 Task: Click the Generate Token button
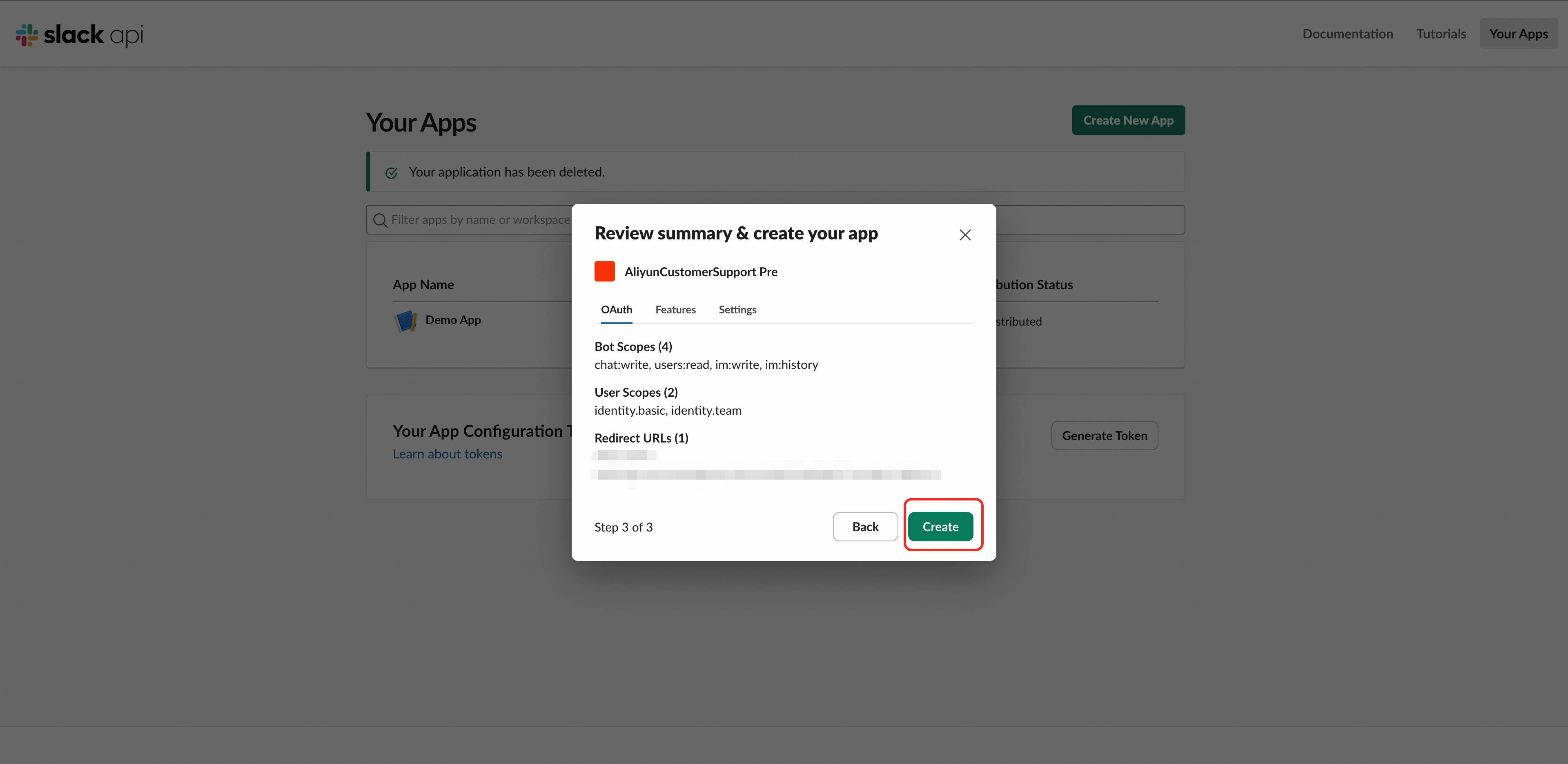1104,436
